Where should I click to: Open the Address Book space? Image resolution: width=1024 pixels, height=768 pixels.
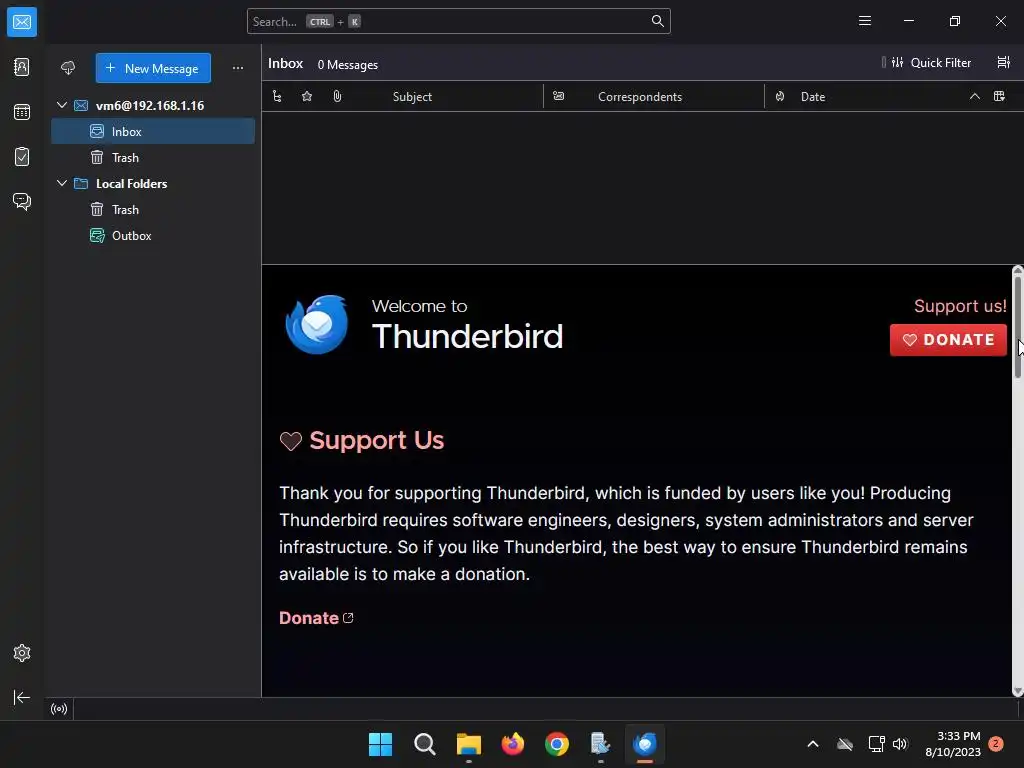(22, 67)
